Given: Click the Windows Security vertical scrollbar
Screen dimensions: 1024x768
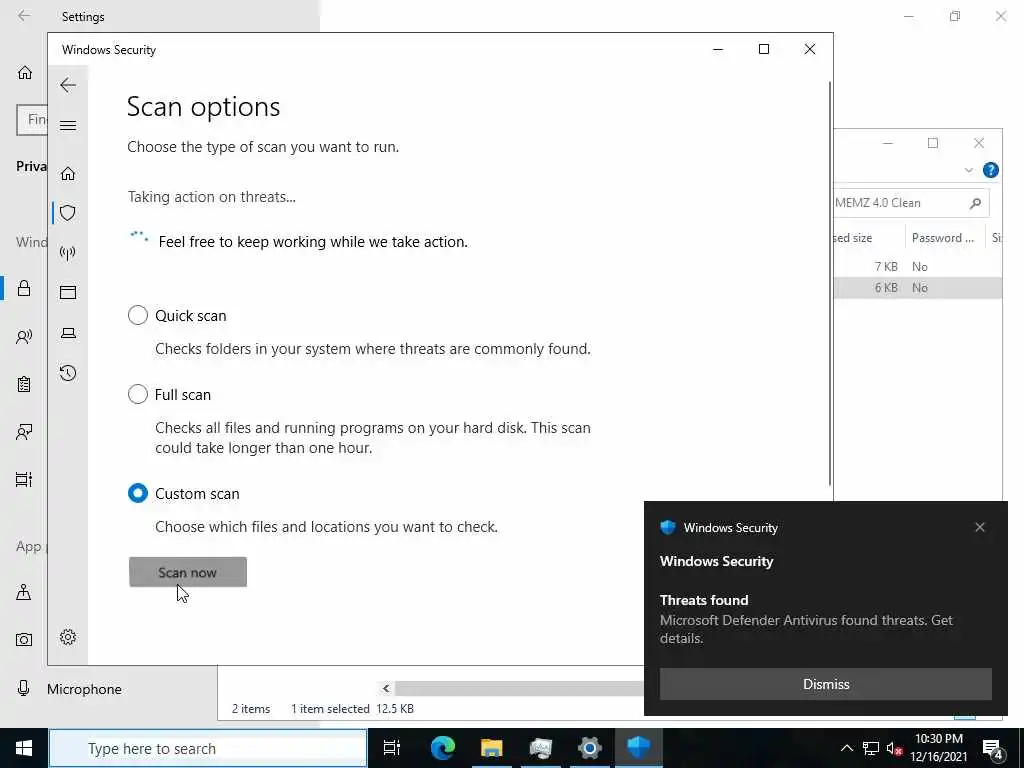Looking at the screenshot, I should click(830, 283).
